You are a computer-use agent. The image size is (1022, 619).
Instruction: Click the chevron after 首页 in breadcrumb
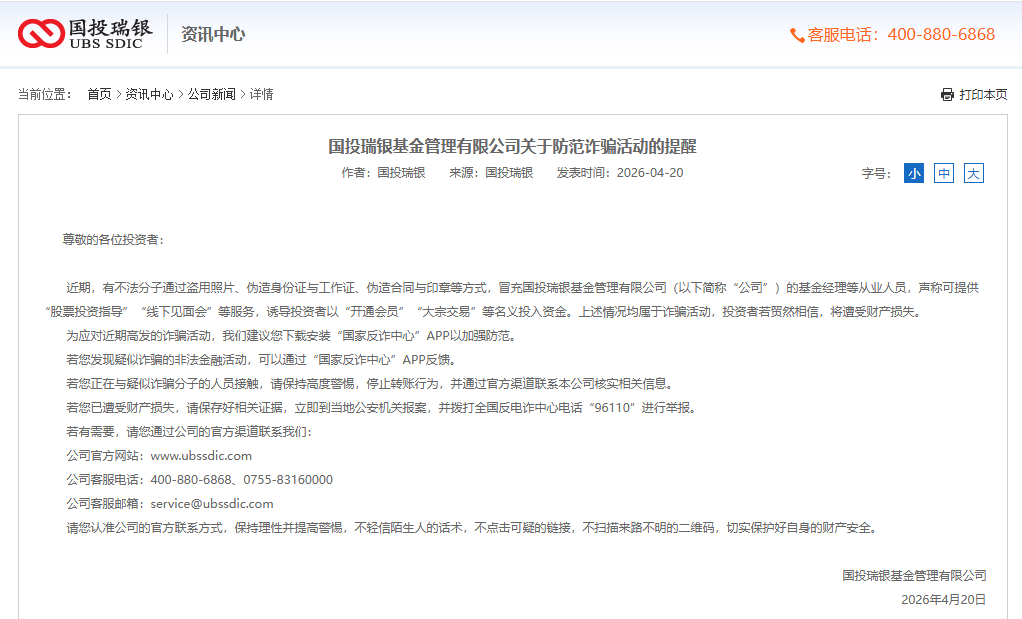[119, 95]
